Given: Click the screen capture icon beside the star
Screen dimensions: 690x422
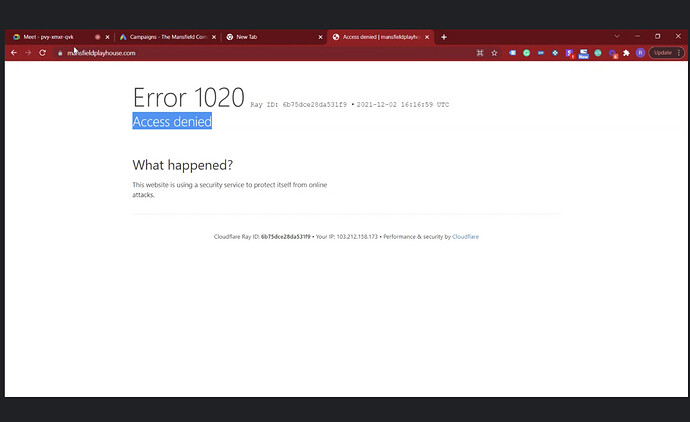Looking at the screenshot, I should tap(480, 53).
